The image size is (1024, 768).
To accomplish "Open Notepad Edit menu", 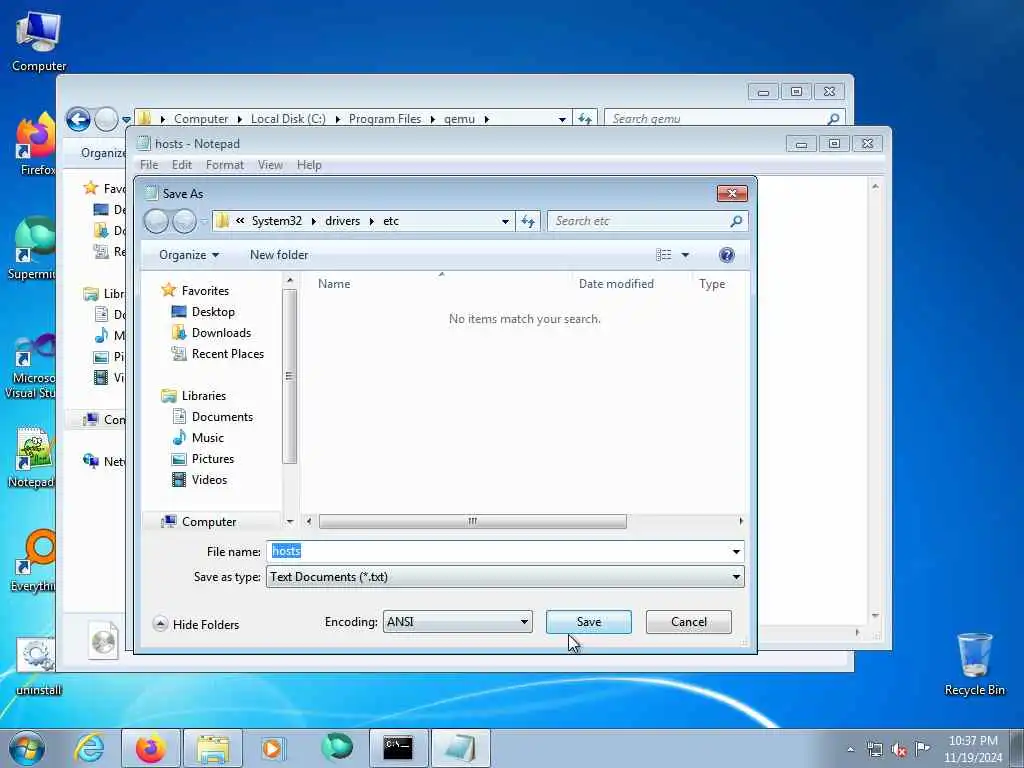I will [x=182, y=165].
